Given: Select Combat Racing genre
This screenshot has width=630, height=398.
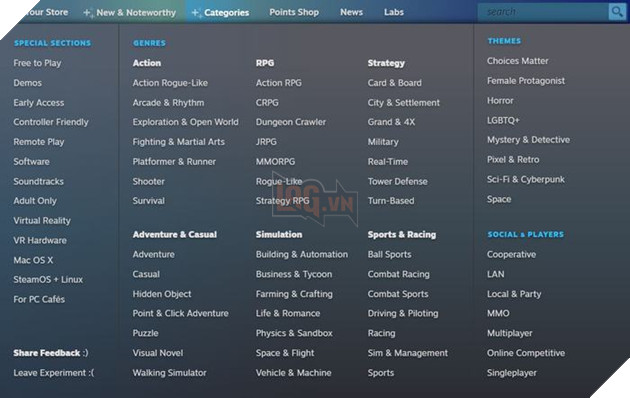Looking at the screenshot, I should (x=399, y=274).
